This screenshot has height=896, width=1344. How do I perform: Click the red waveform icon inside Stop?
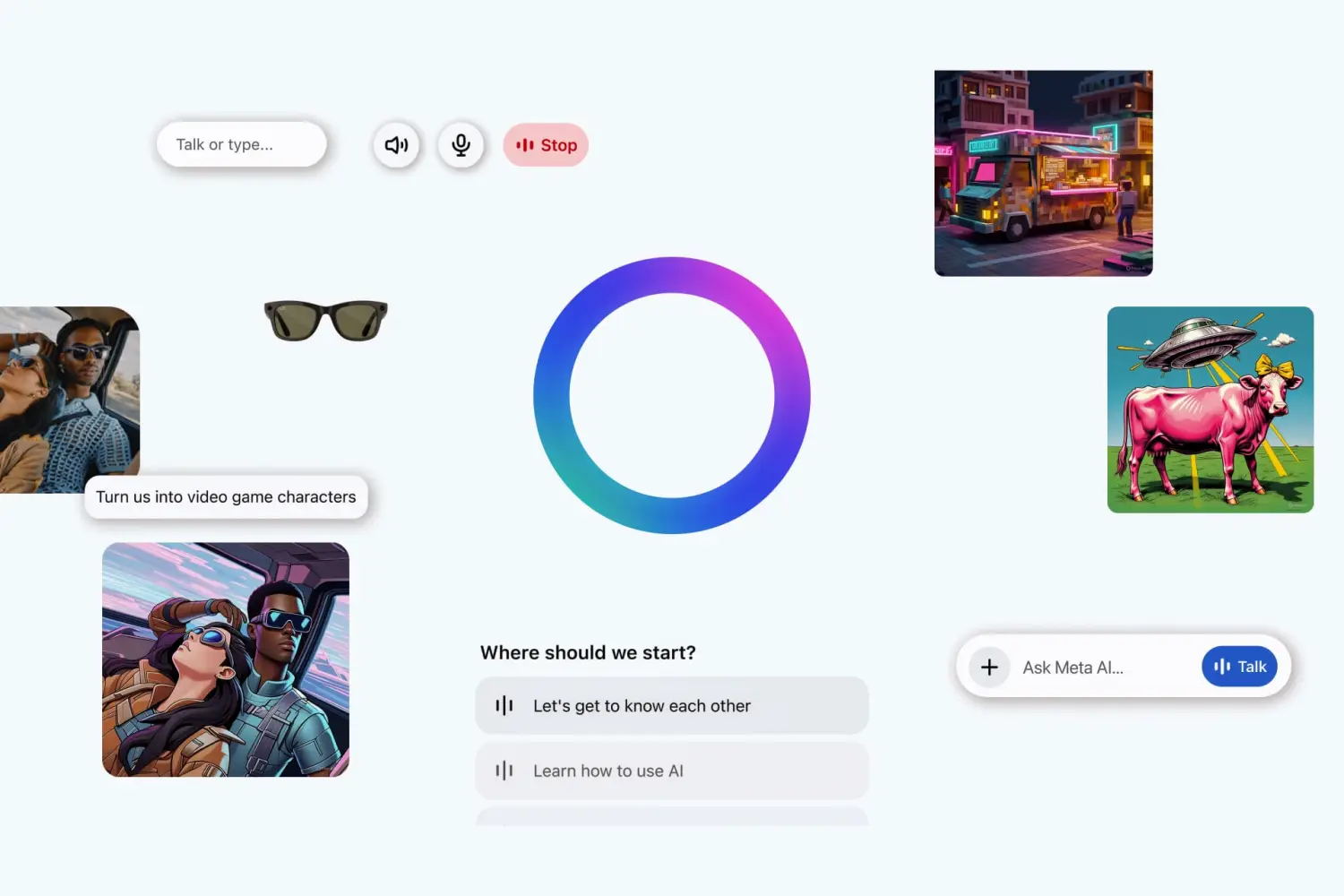(524, 144)
